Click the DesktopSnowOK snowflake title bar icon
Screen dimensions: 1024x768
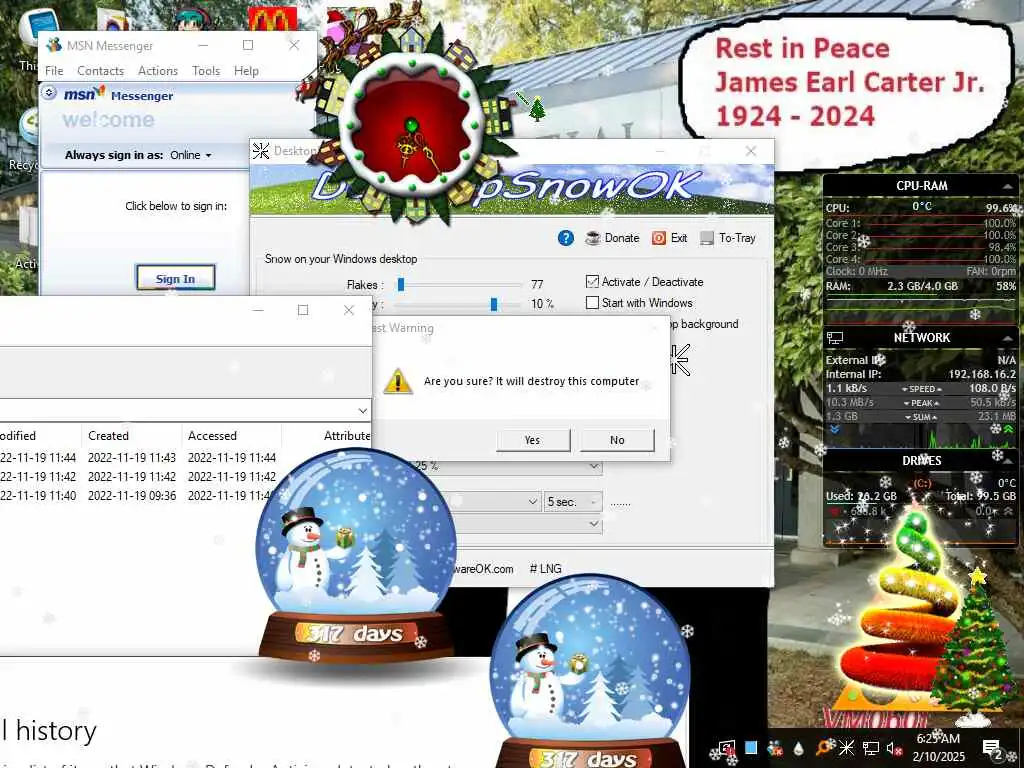(x=261, y=151)
